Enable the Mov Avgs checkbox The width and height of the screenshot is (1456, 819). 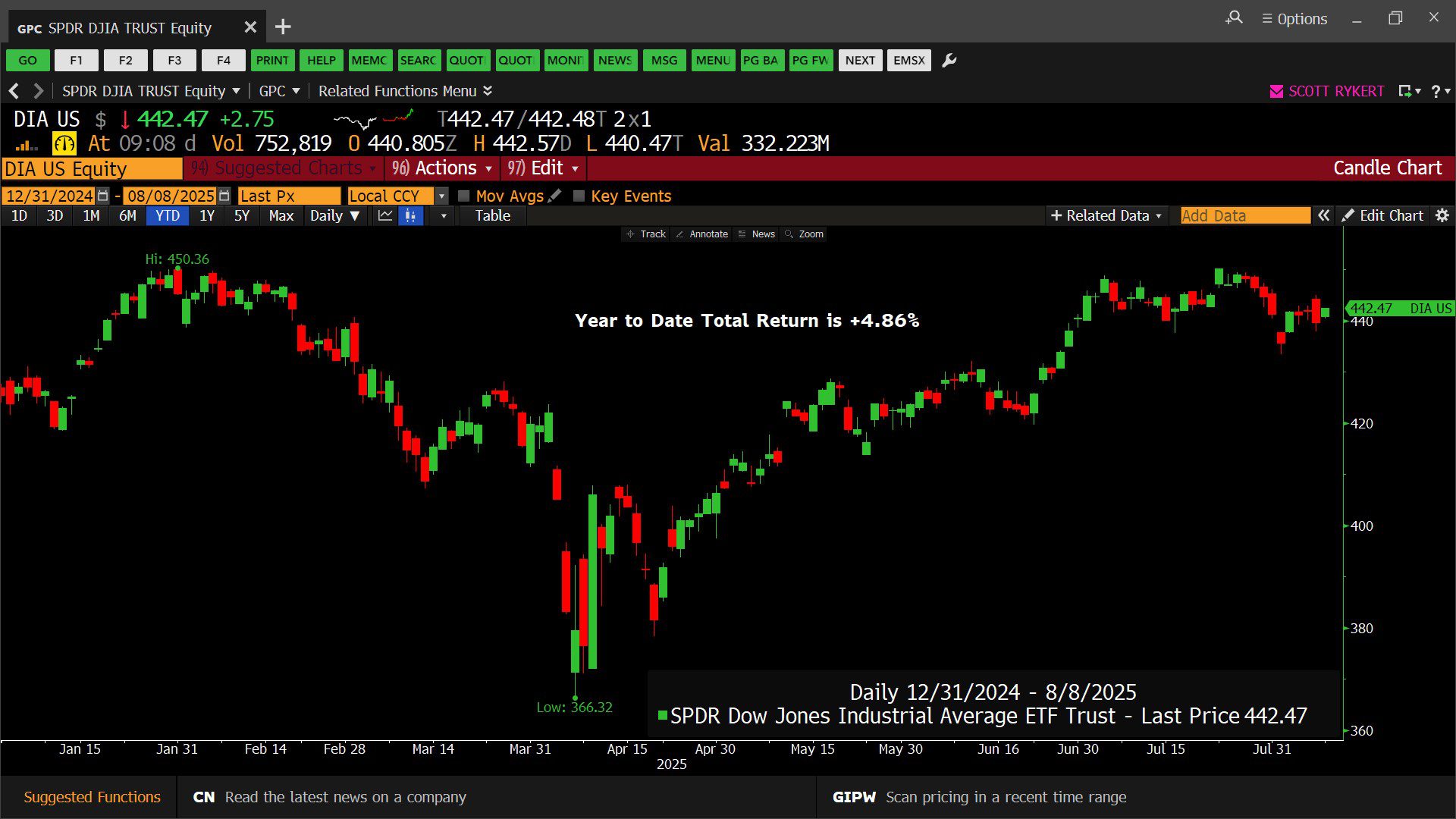click(464, 196)
